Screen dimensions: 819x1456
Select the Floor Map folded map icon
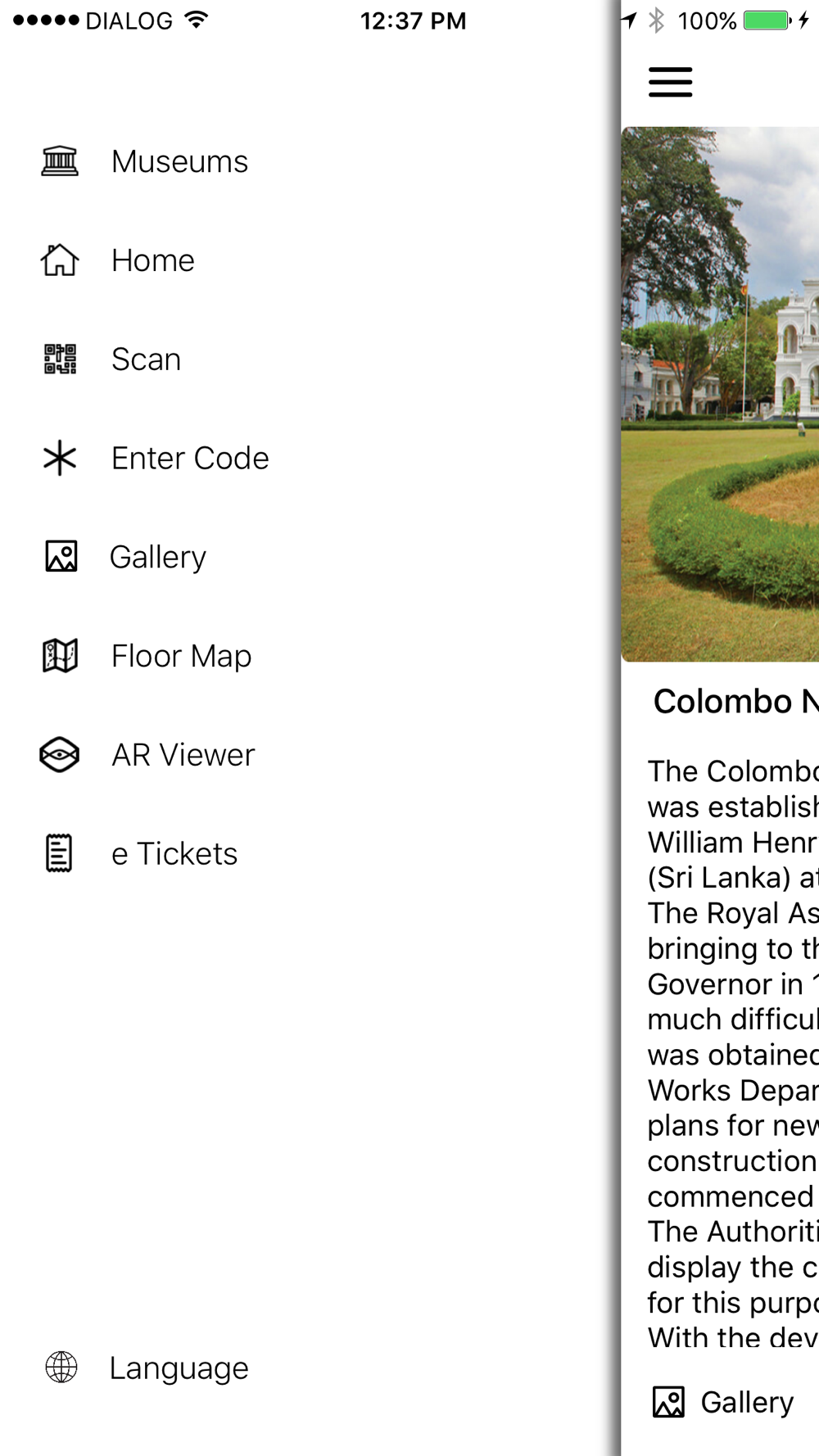(60, 656)
